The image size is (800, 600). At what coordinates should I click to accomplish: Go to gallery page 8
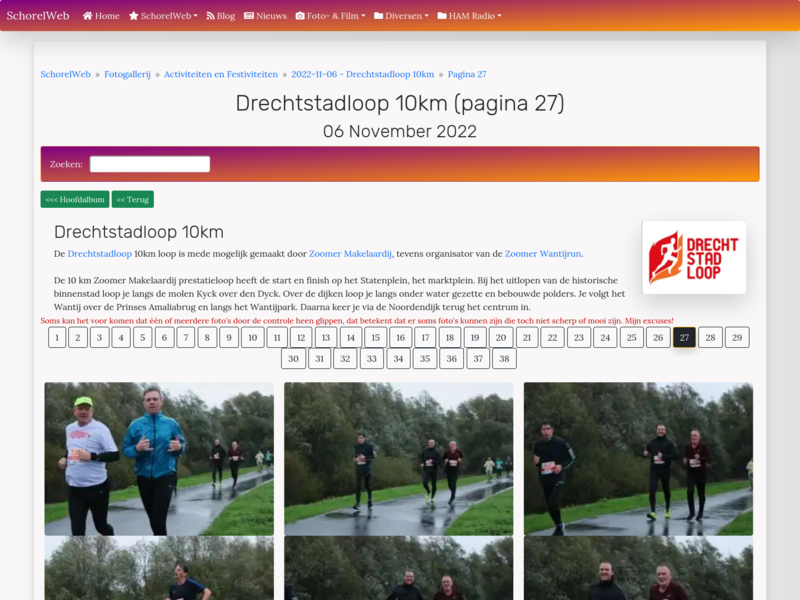207,337
